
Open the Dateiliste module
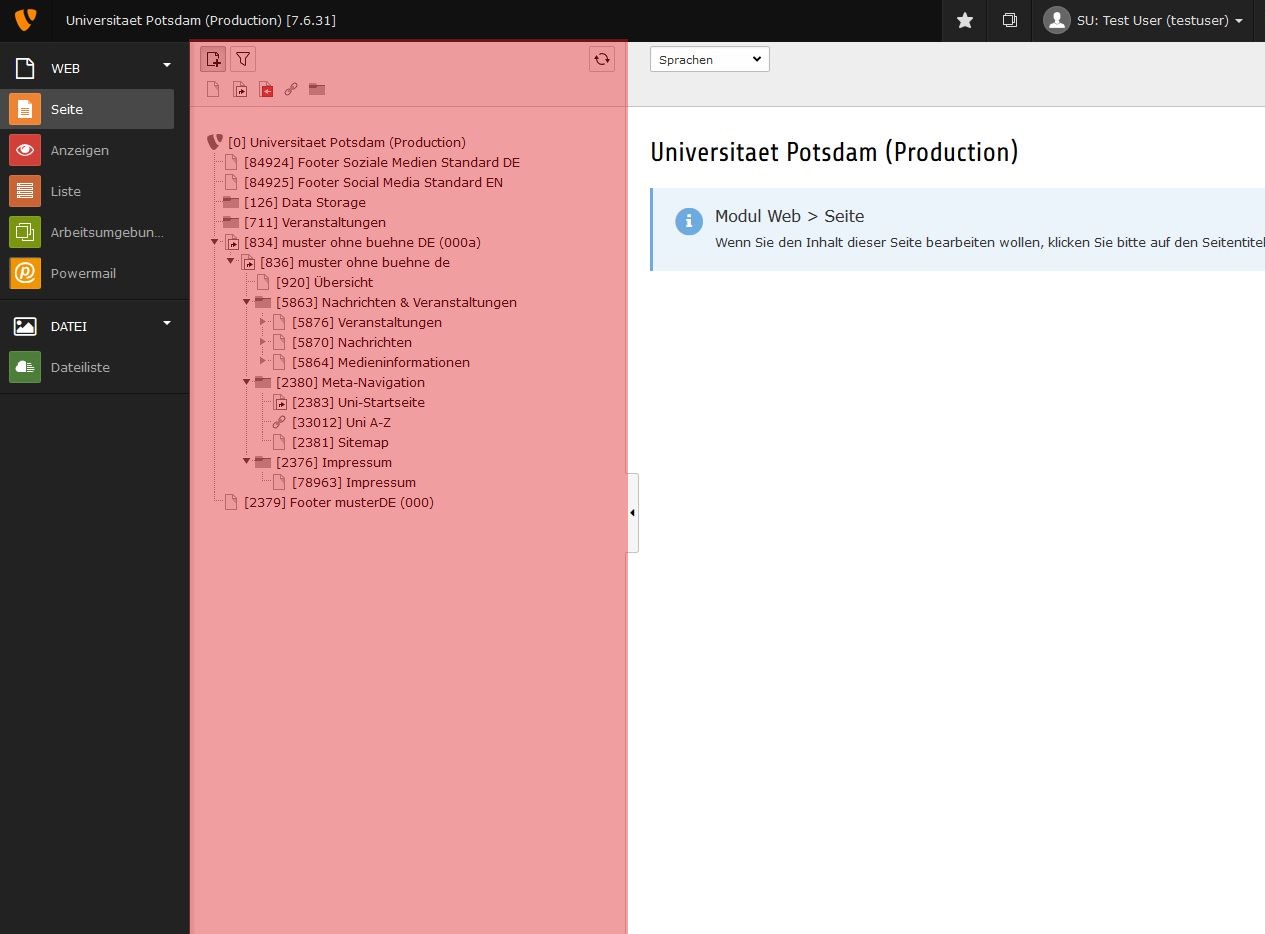point(80,367)
